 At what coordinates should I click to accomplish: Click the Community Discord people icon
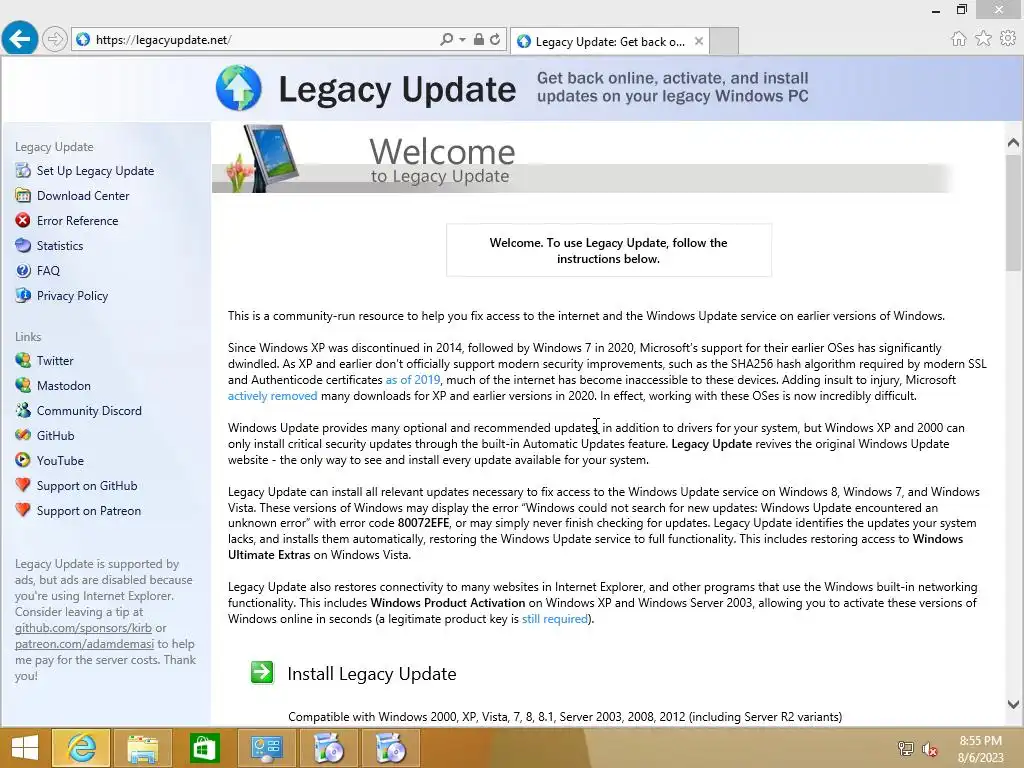(x=23, y=410)
